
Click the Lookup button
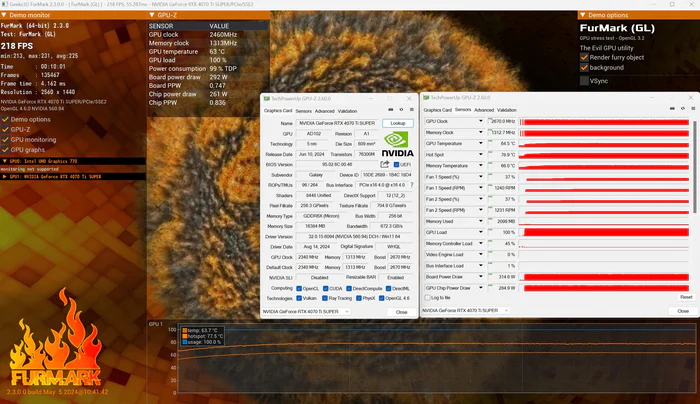click(x=398, y=123)
